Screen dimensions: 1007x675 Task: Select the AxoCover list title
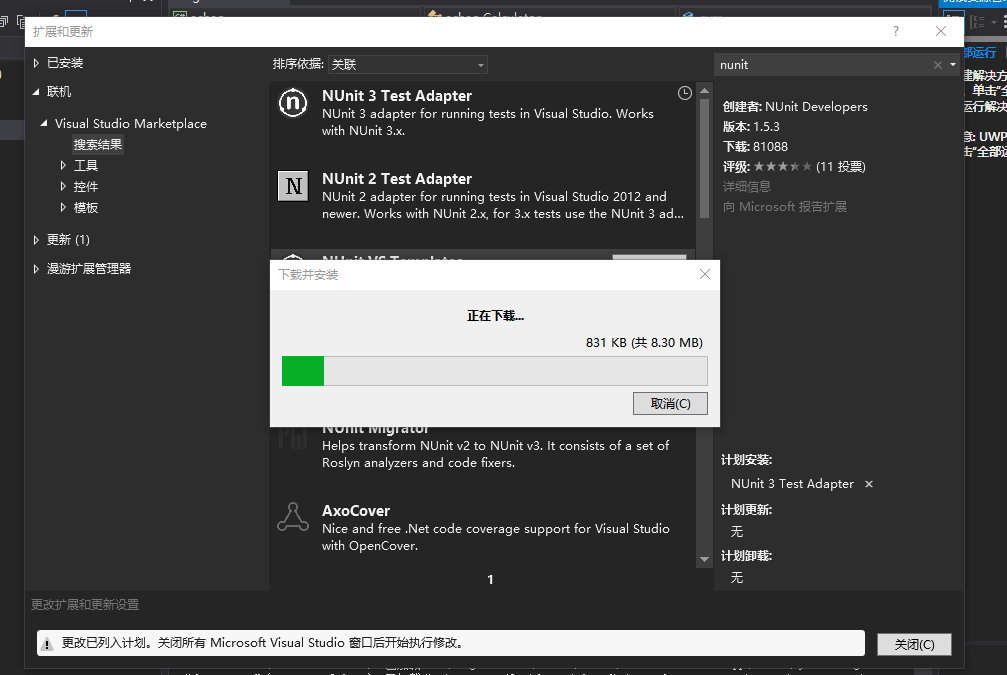pos(356,511)
